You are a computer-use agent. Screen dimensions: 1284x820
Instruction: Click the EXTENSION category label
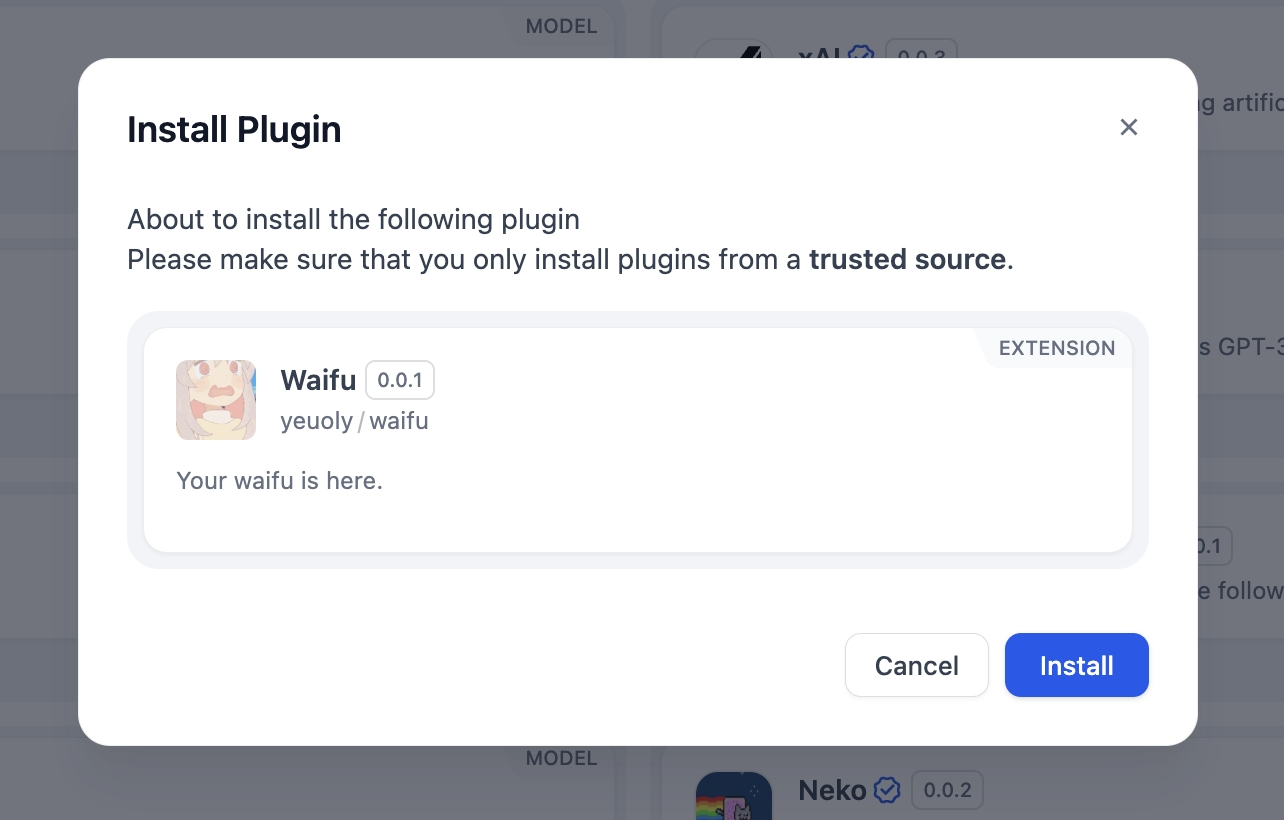point(1057,348)
